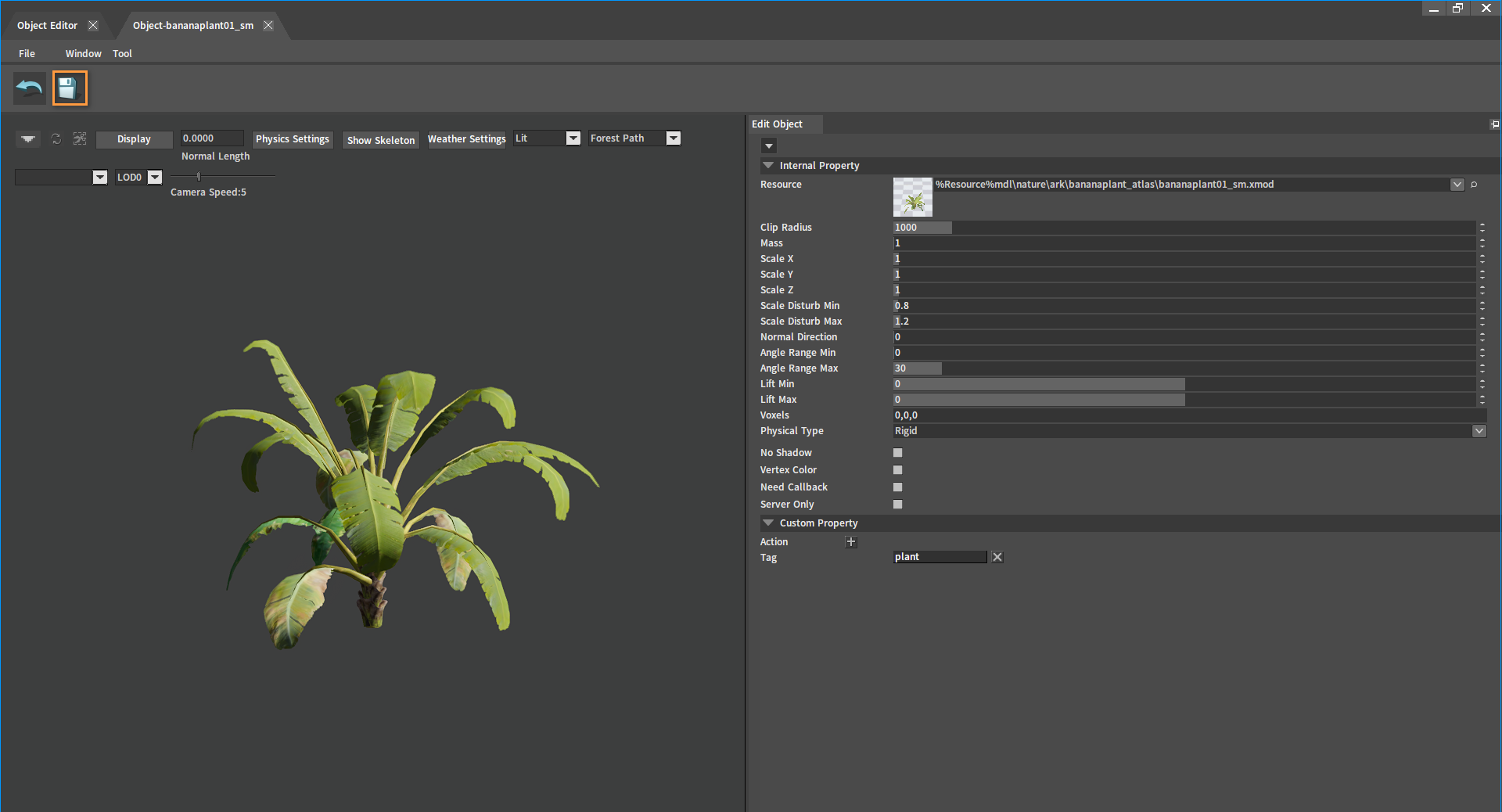The width and height of the screenshot is (1502, 812).
Task: Check the Server Only option
Action: click(x=898, y=505)
